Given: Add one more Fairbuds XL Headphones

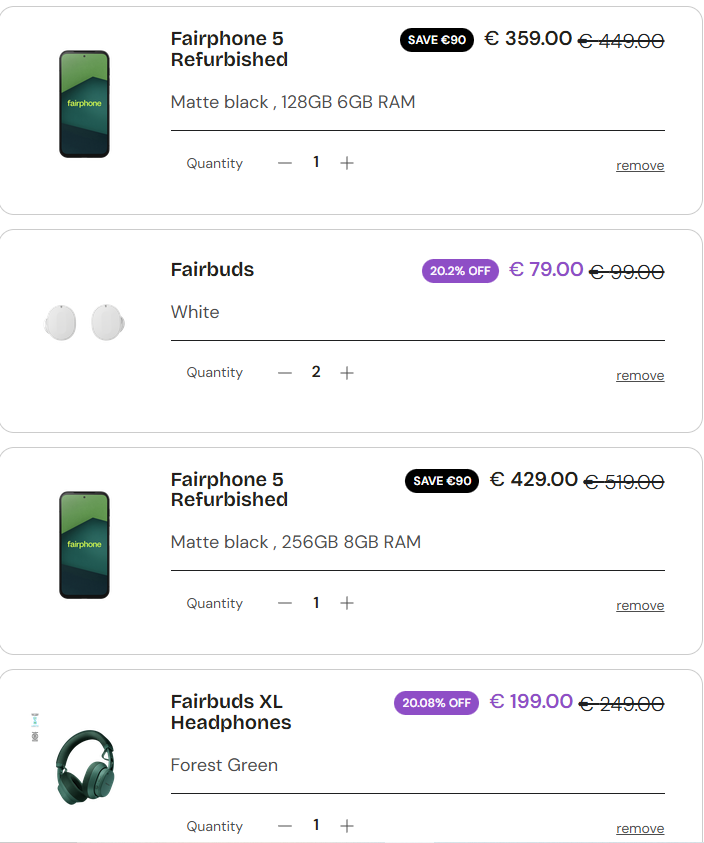Looking at the screenshot, I should tap(347, 826).
